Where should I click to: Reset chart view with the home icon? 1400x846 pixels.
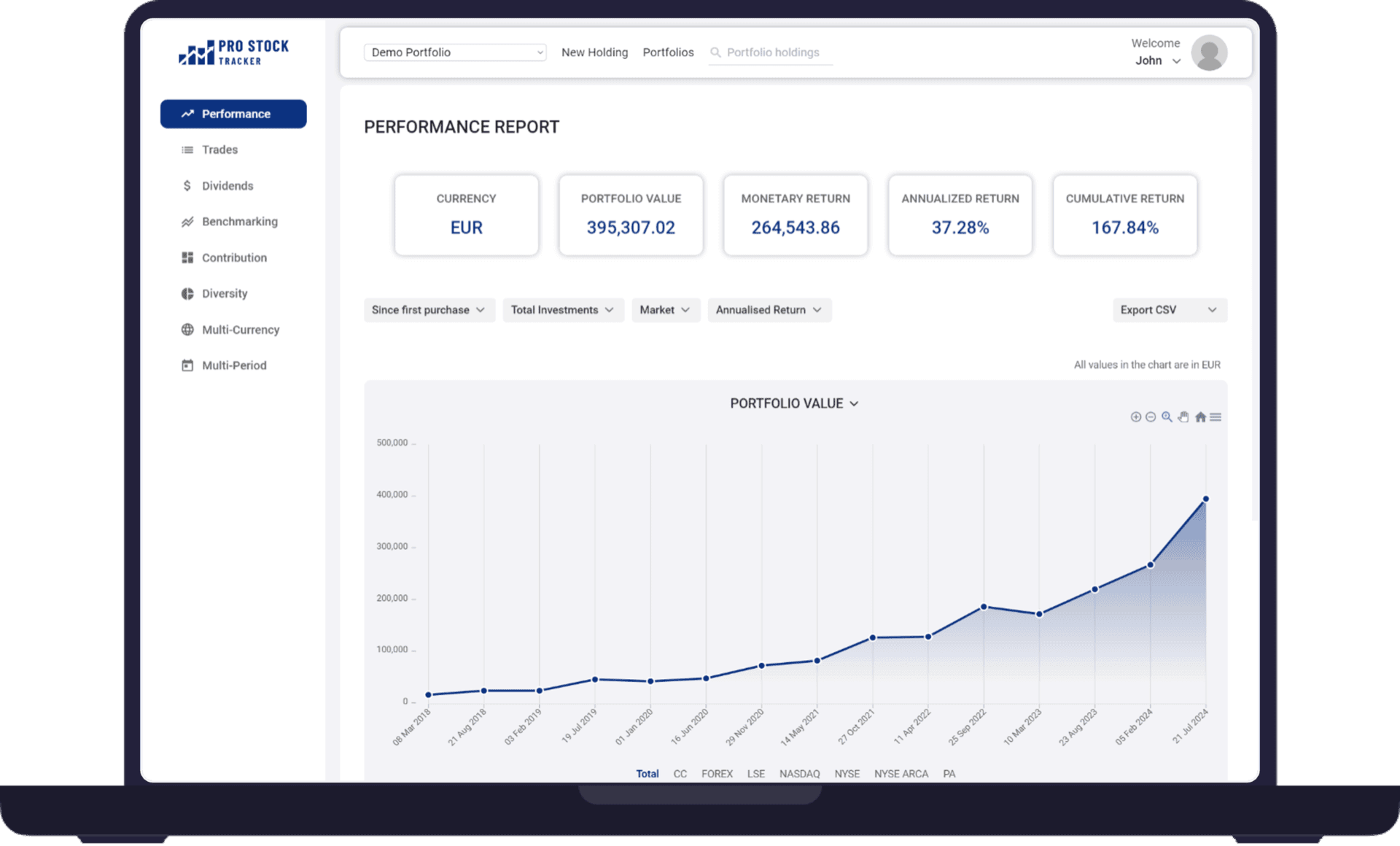coord(1200,416)
